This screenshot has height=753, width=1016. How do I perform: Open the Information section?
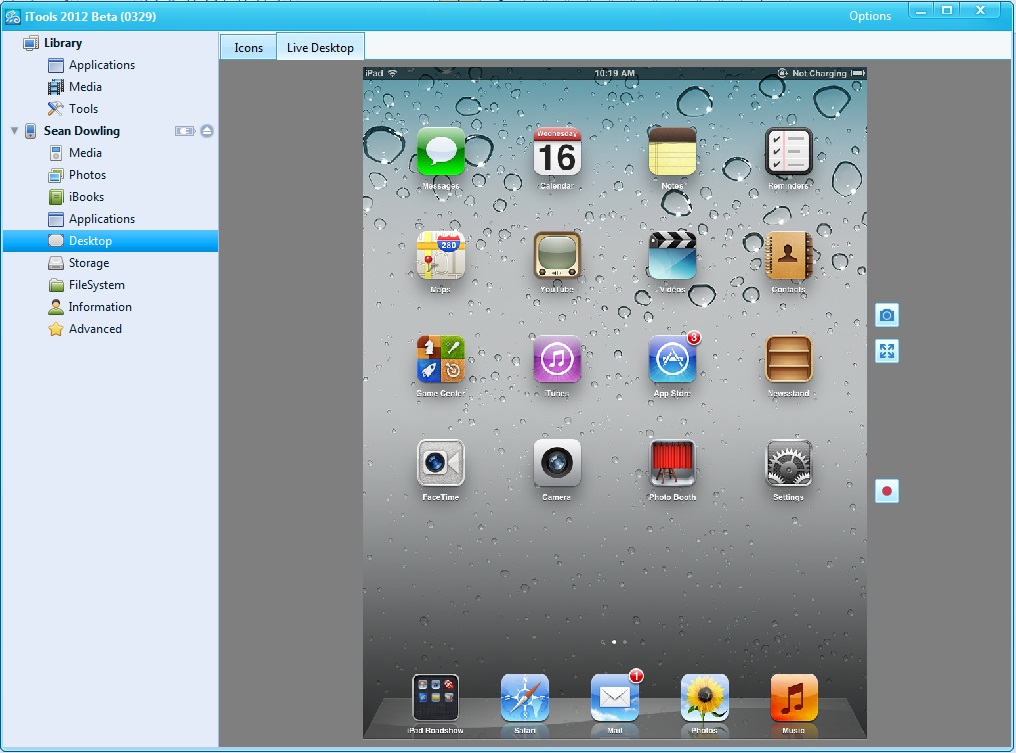[100, 307]
